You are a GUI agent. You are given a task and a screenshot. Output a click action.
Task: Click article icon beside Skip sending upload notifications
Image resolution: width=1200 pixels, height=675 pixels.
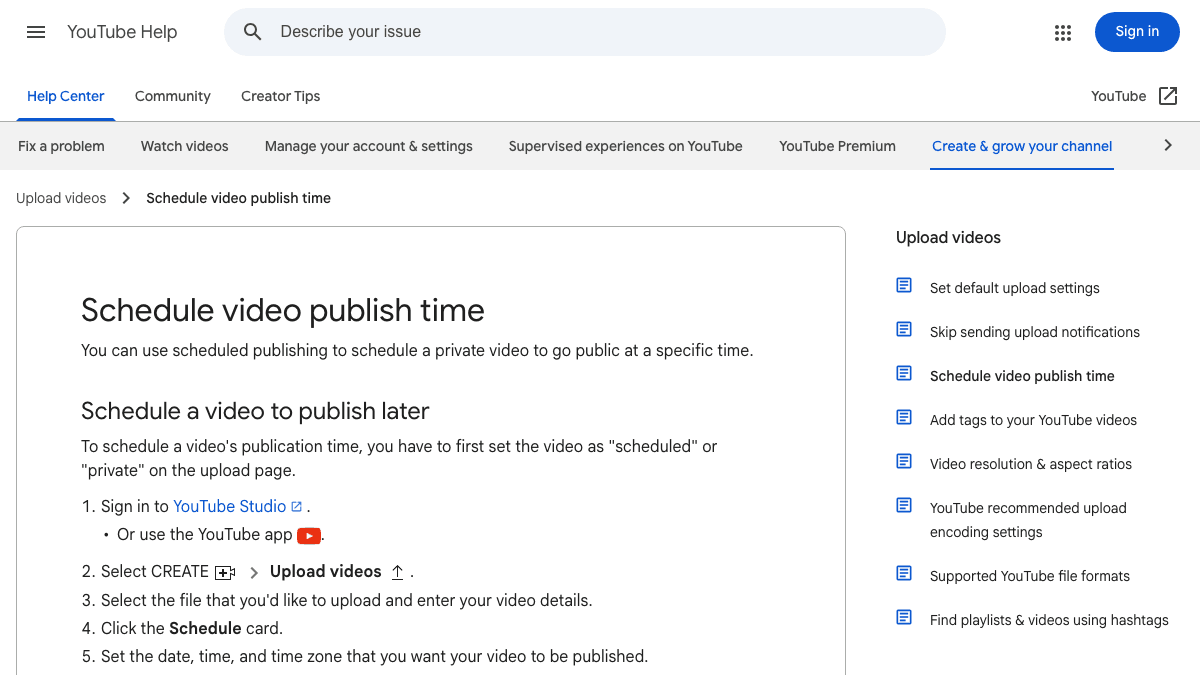point(904,330)
